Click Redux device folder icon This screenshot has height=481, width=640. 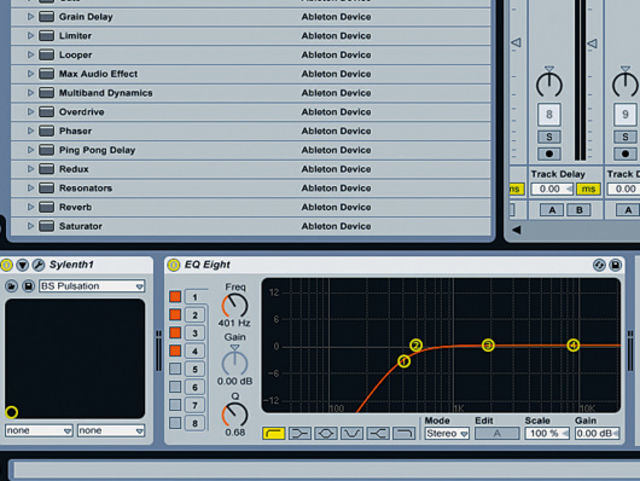pyautogui.click(x=47, y=169)
